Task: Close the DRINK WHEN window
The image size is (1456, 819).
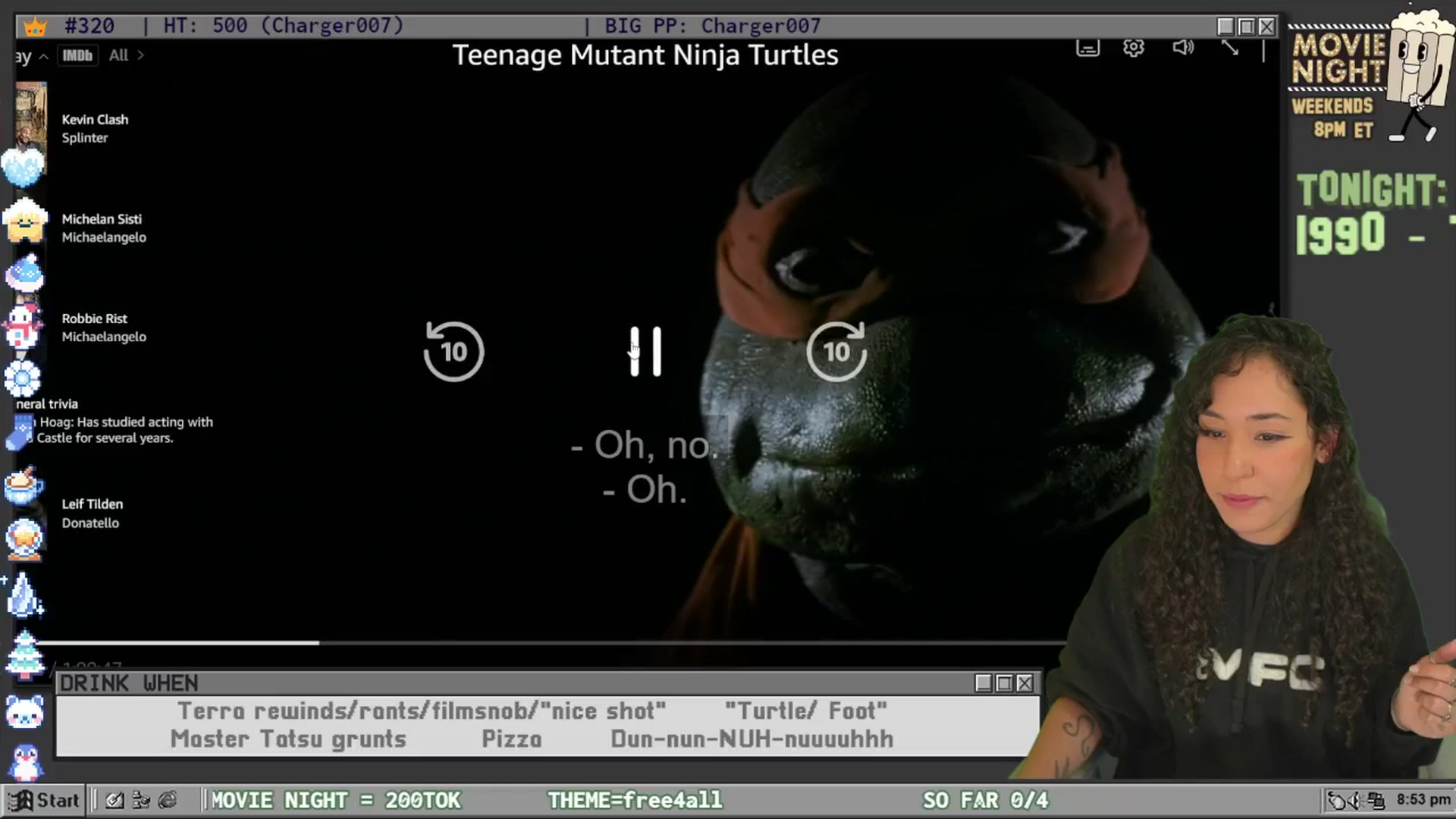Action: click(x=1025, y=683)
